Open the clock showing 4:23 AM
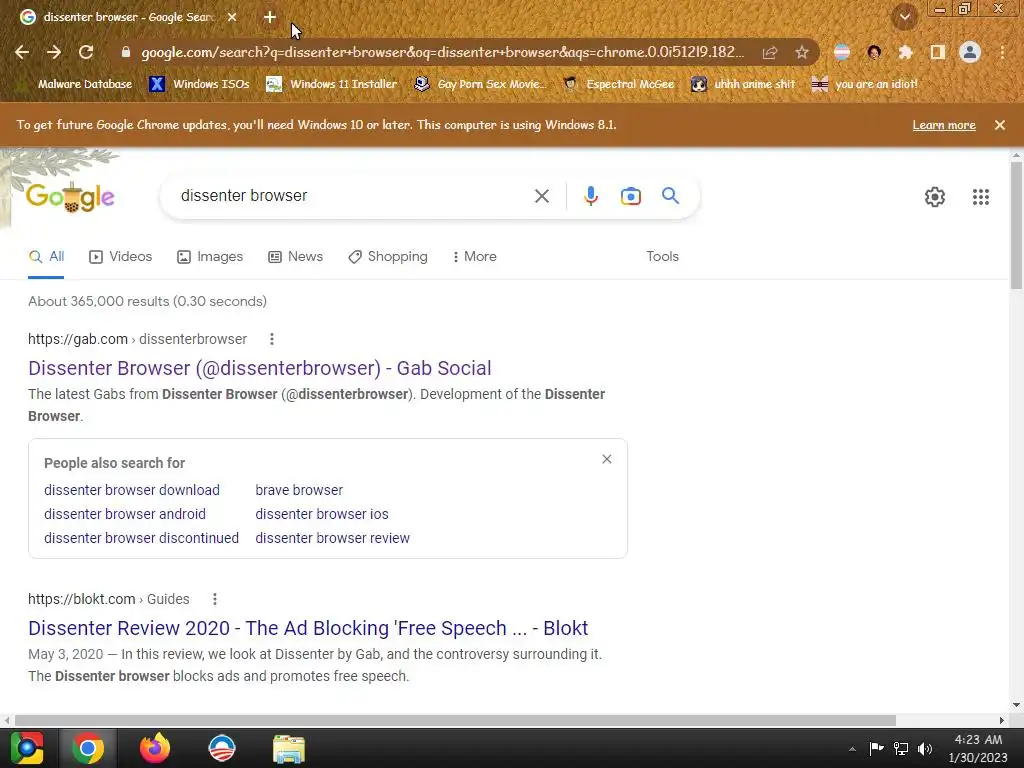 pyautogui.click(x=978, y=748)
